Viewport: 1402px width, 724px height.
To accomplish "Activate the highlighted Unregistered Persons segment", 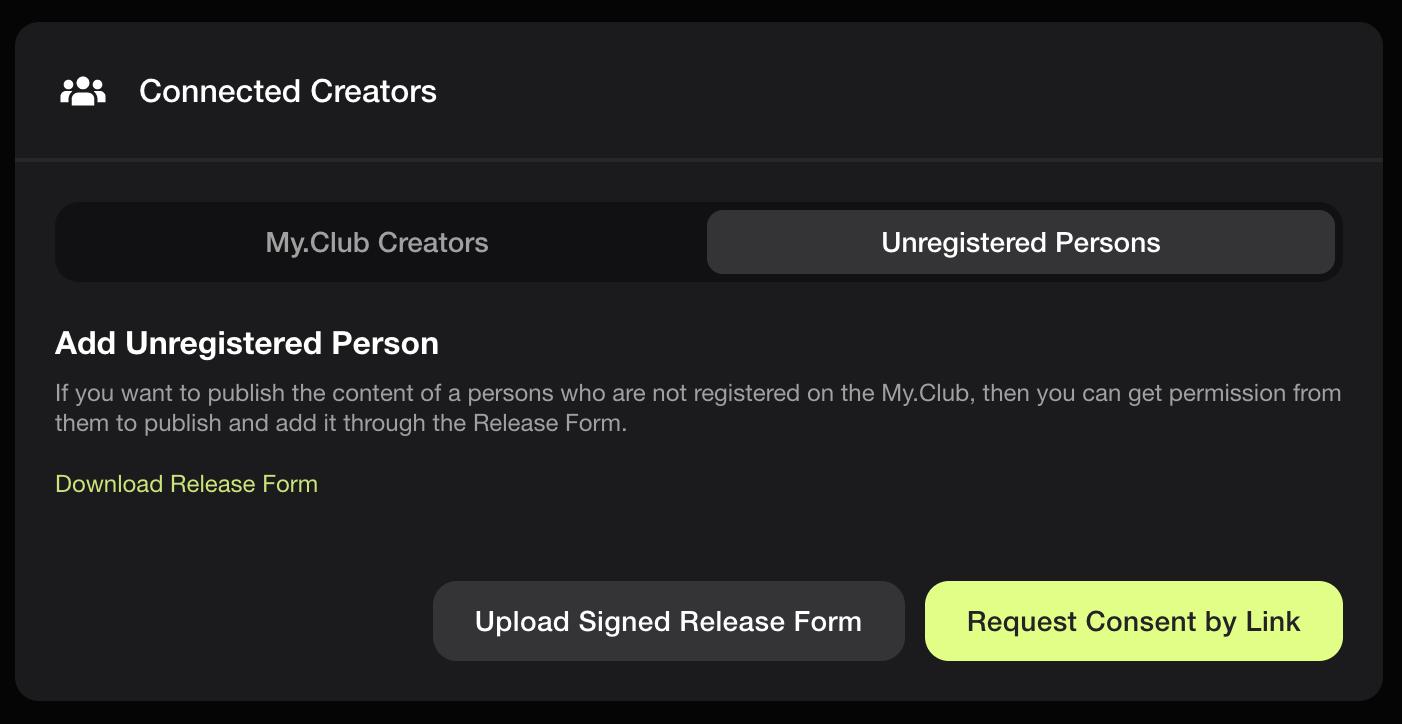I will tap(1020, 242).
